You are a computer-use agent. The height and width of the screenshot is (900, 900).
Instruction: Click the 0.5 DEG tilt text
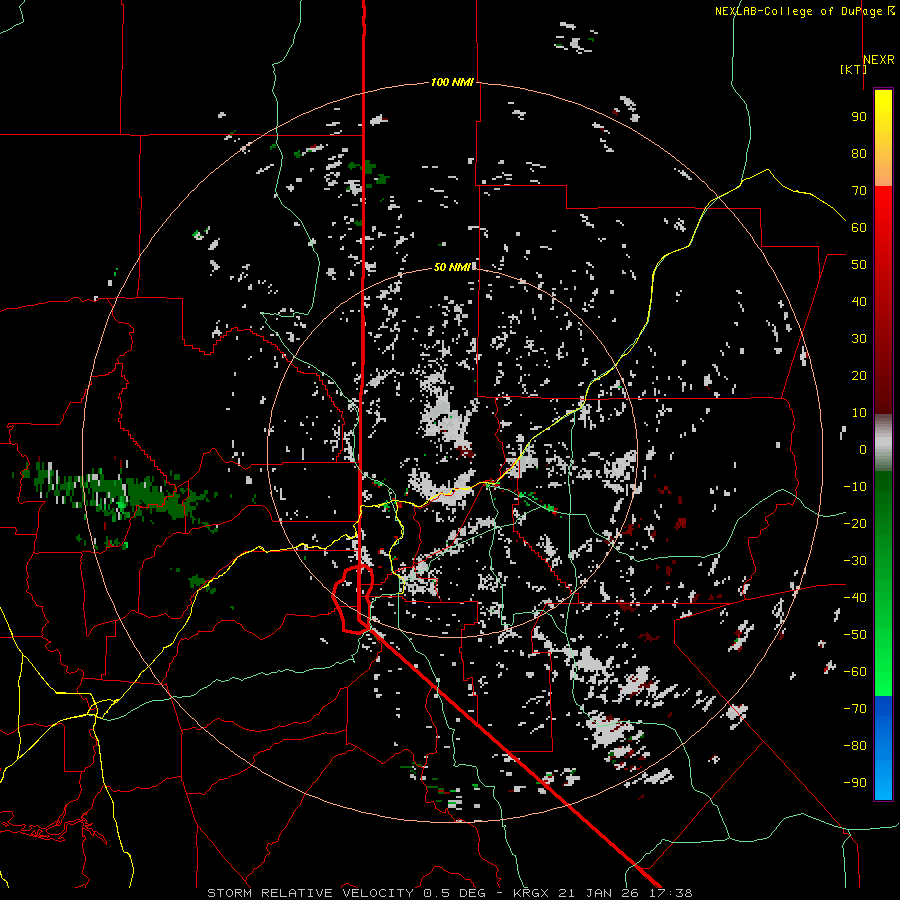click(455, 893)
